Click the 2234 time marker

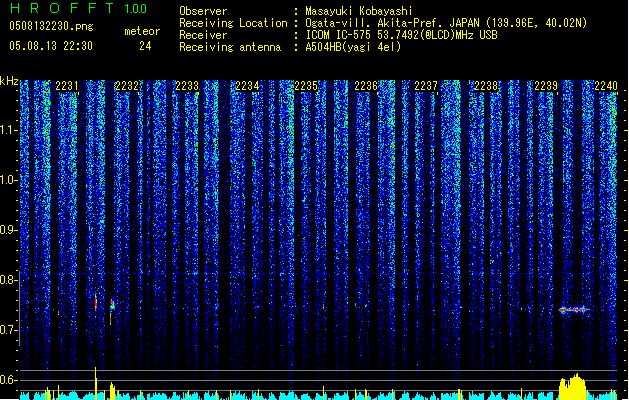[247, 86]
